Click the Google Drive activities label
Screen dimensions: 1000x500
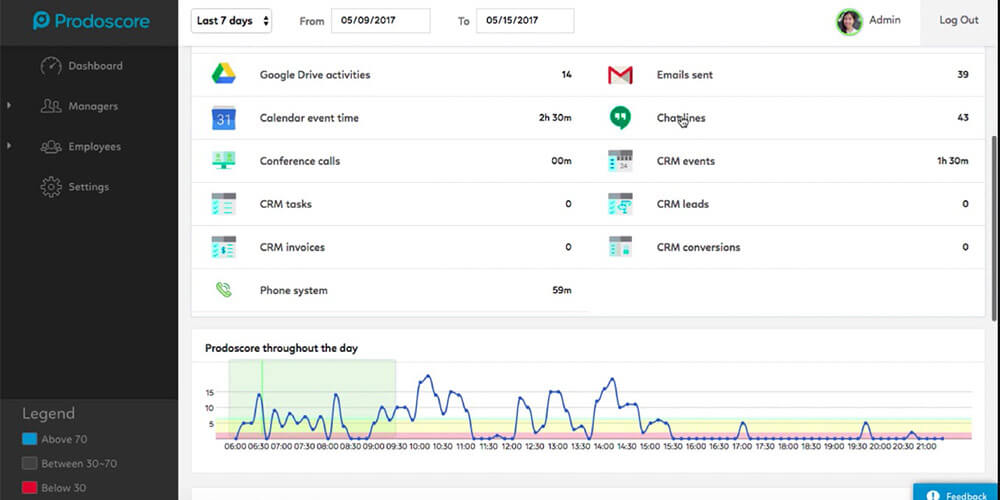click(x=314, y=75)
